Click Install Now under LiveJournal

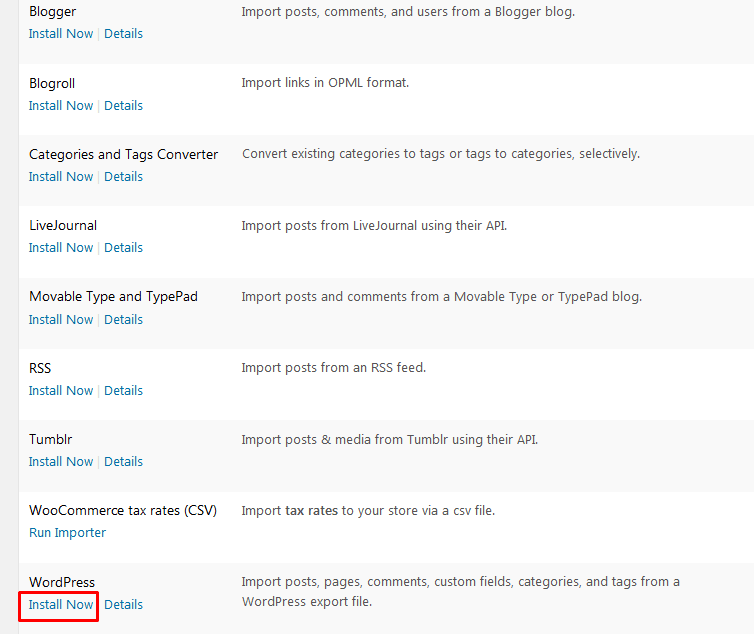[61, 248]
